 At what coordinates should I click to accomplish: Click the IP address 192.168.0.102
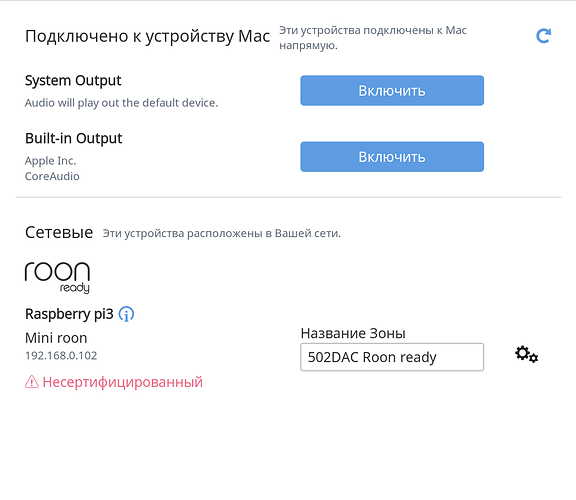(x=61, y=356)
